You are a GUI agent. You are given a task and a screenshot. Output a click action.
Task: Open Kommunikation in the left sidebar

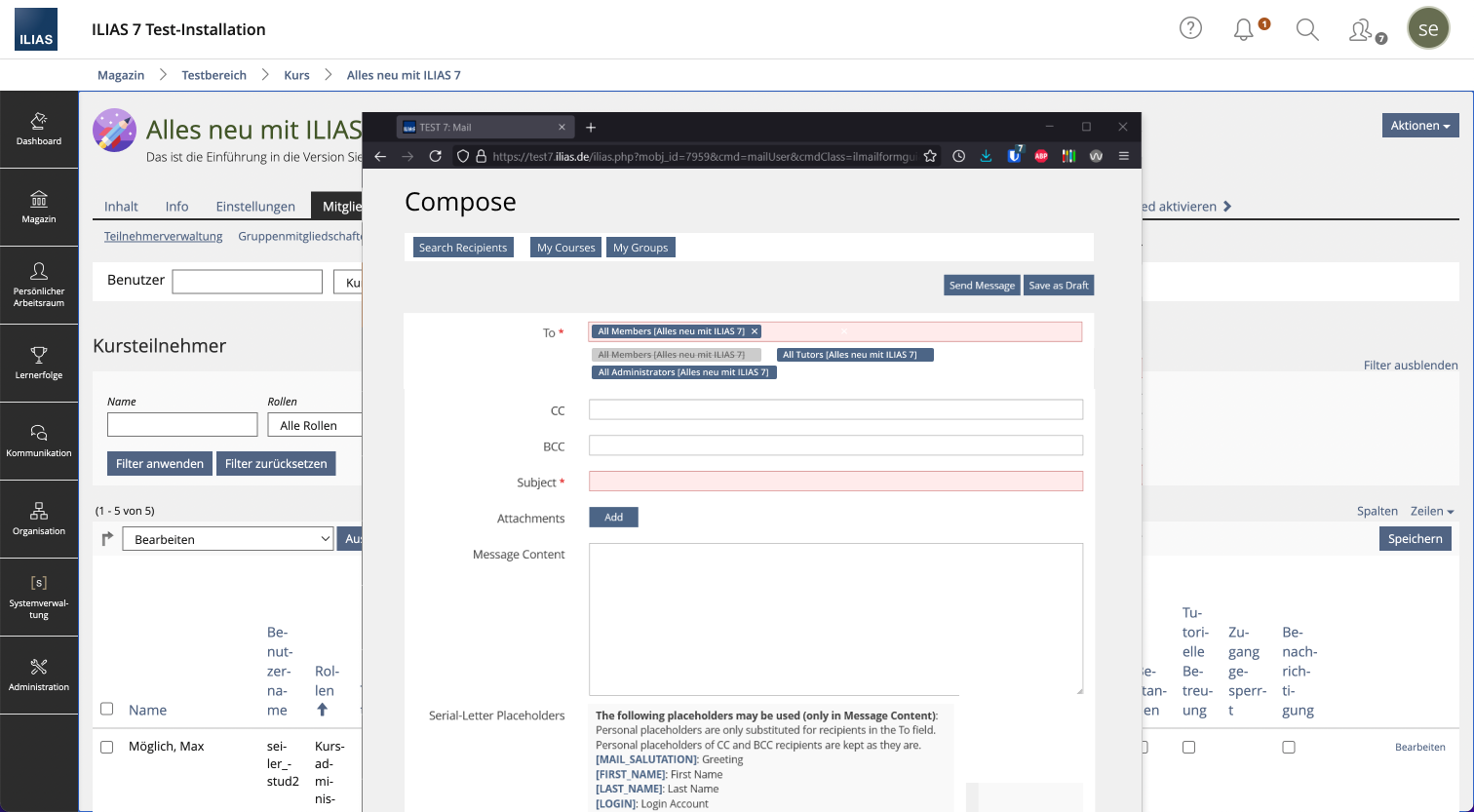click(x=39, y=440)
